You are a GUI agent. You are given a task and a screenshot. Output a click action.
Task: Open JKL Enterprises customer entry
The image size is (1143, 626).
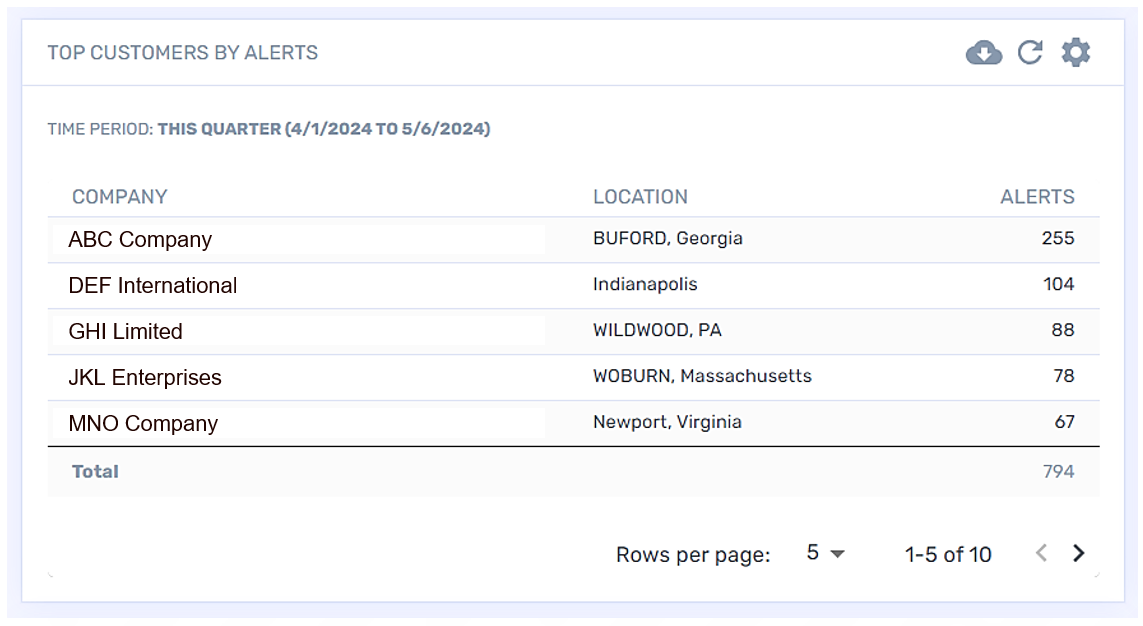pyautogui.click(x=145, y=378)
